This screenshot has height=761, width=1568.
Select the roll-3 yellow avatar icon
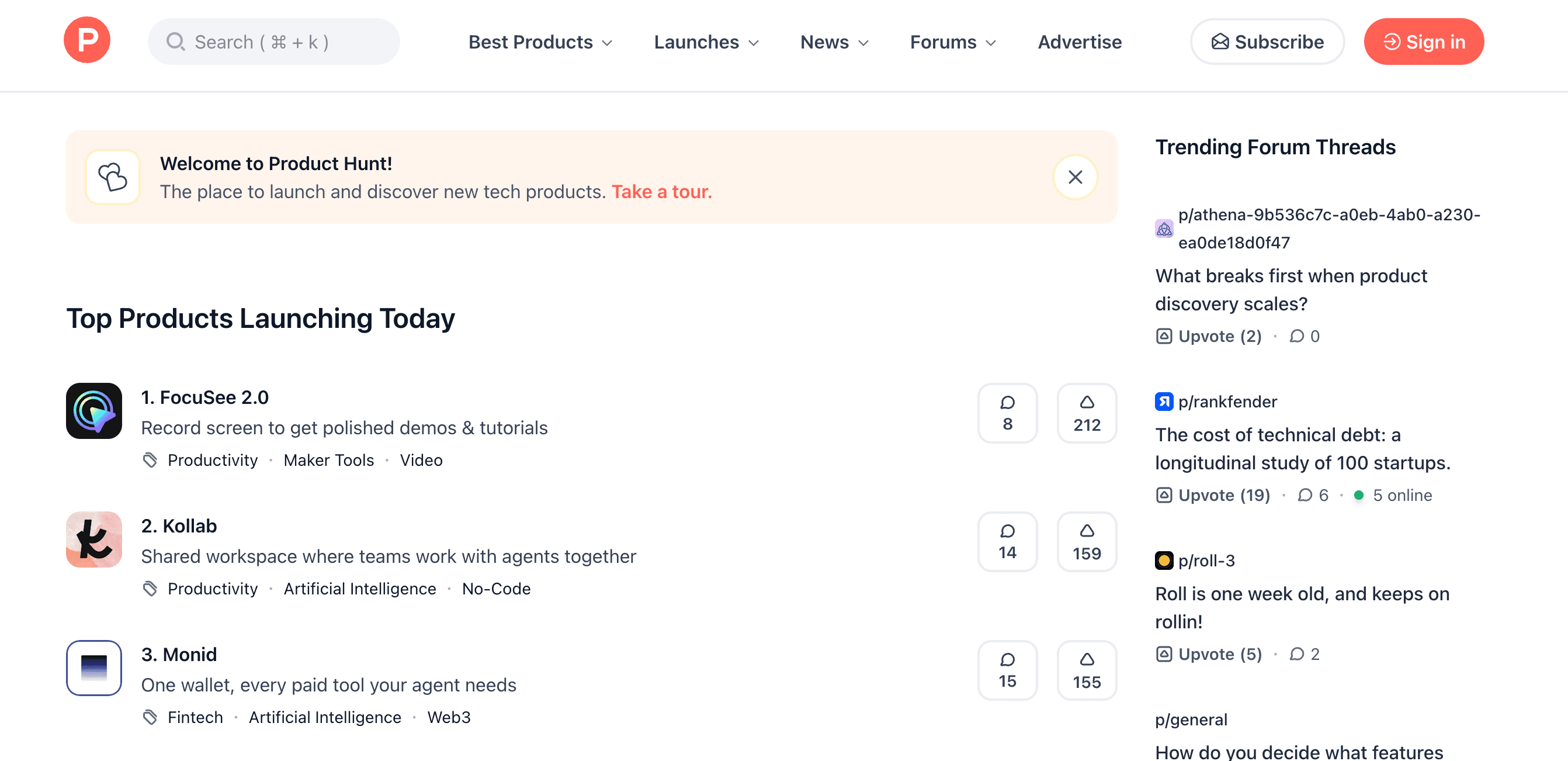1164,561
